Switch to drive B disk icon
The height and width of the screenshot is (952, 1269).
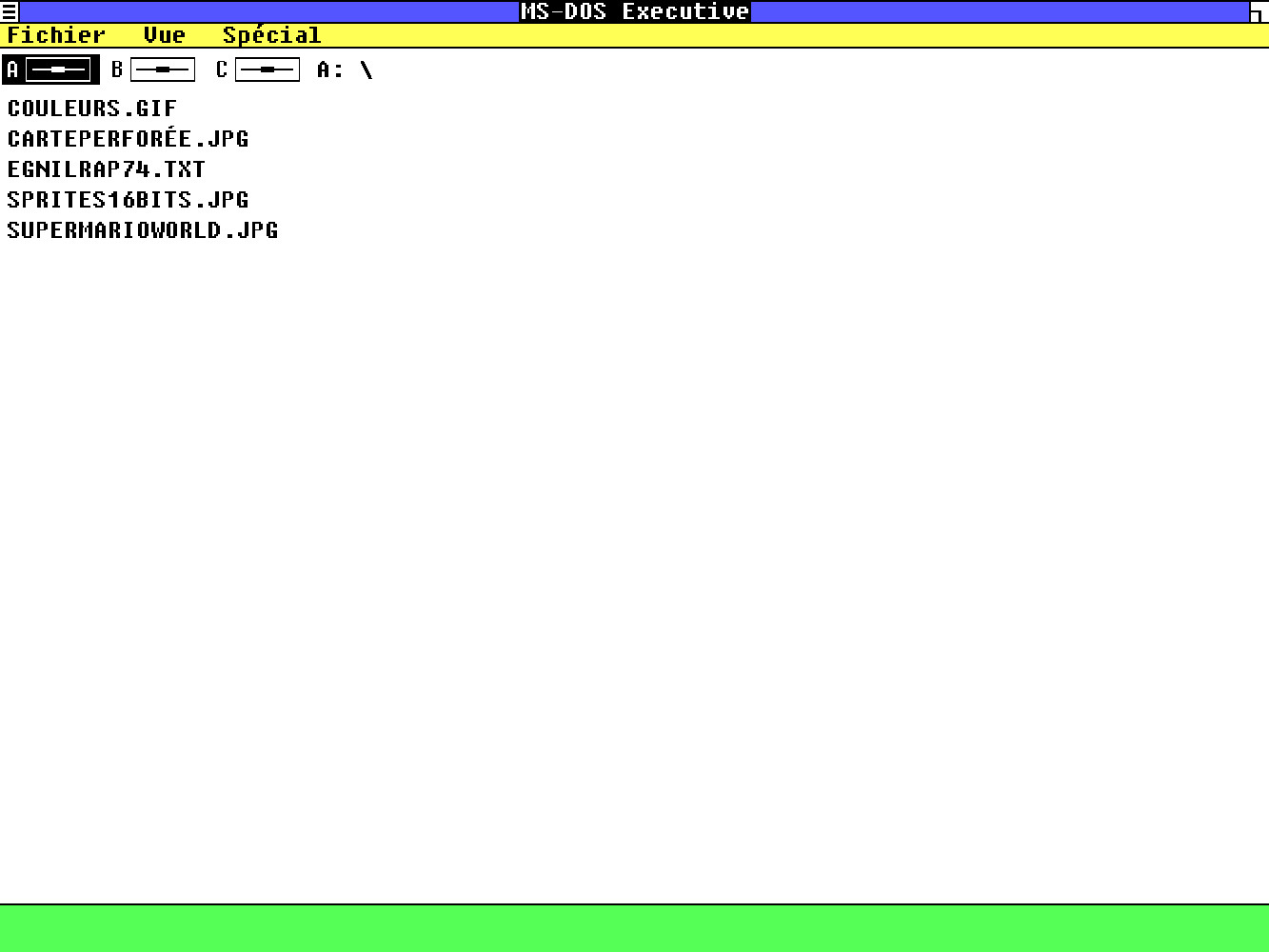click(163, 70)
